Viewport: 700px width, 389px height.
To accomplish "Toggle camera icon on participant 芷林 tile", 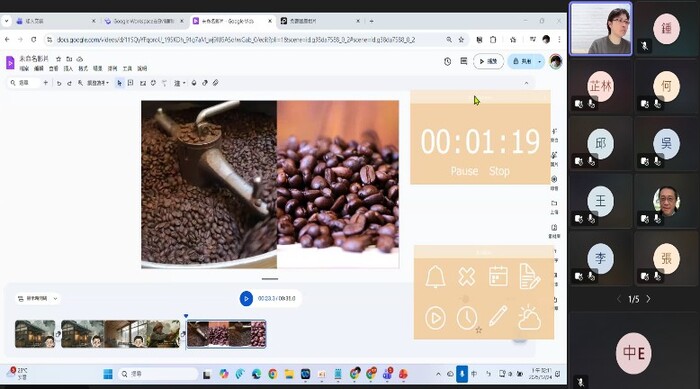I will 579,104.
